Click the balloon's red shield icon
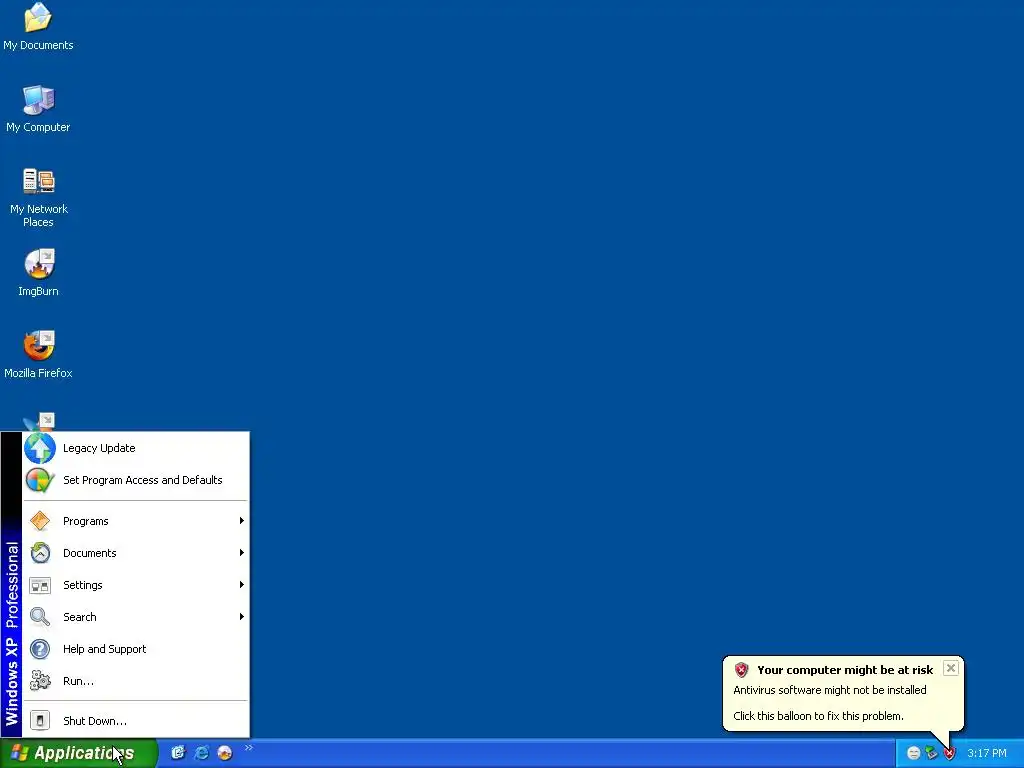Image resolution: width=1024 pixels, height=768 pixels. (741, 670)
